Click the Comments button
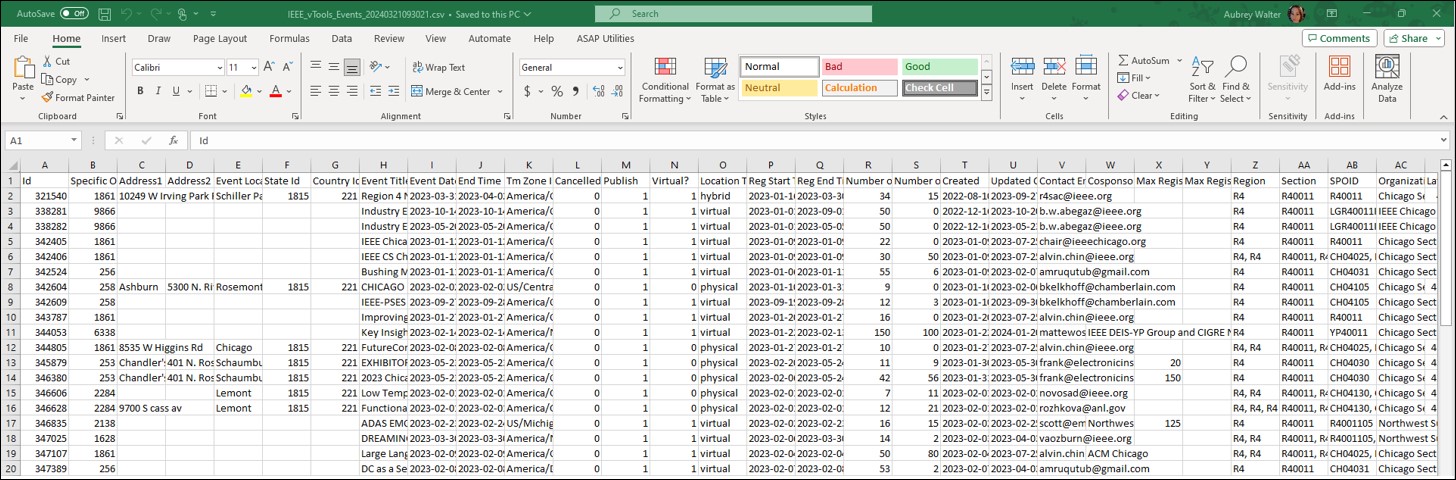The height and width of the screenshot is (480, 1456). click(1339, 38)
